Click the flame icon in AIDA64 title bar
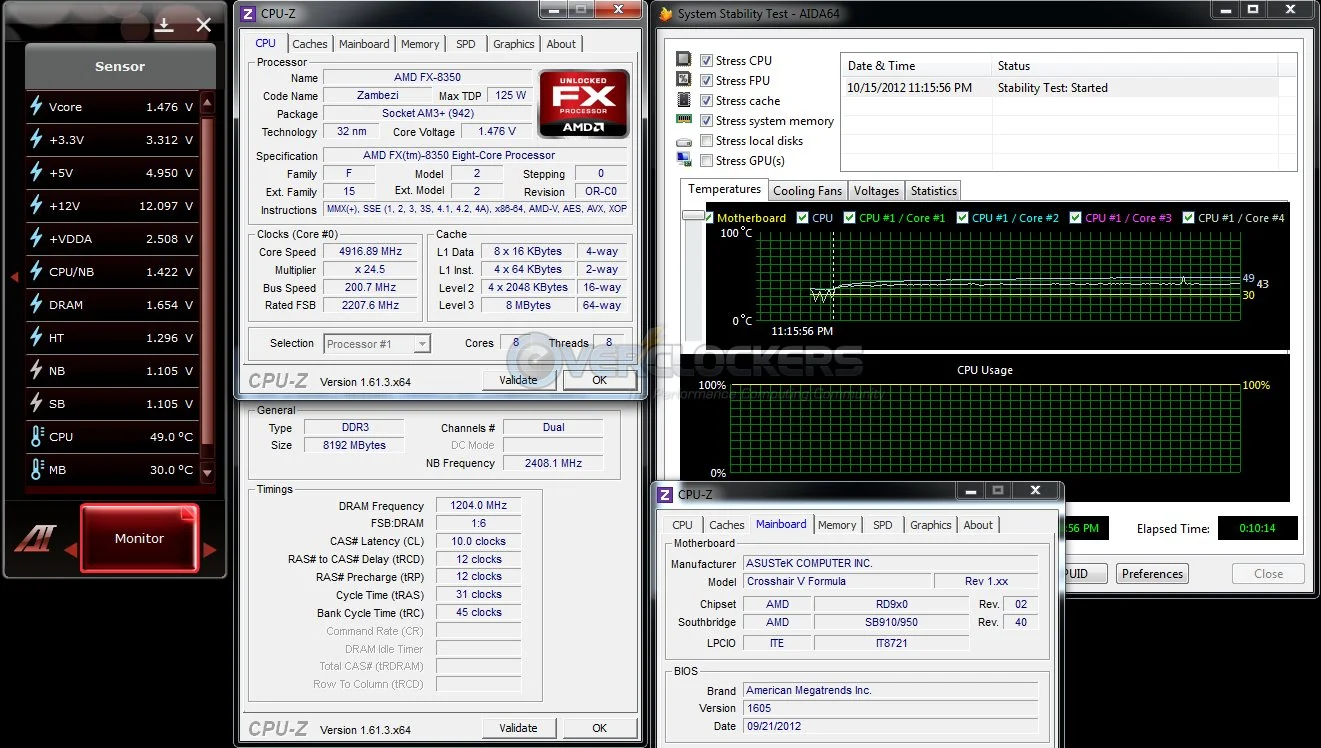 pos(666,14)
